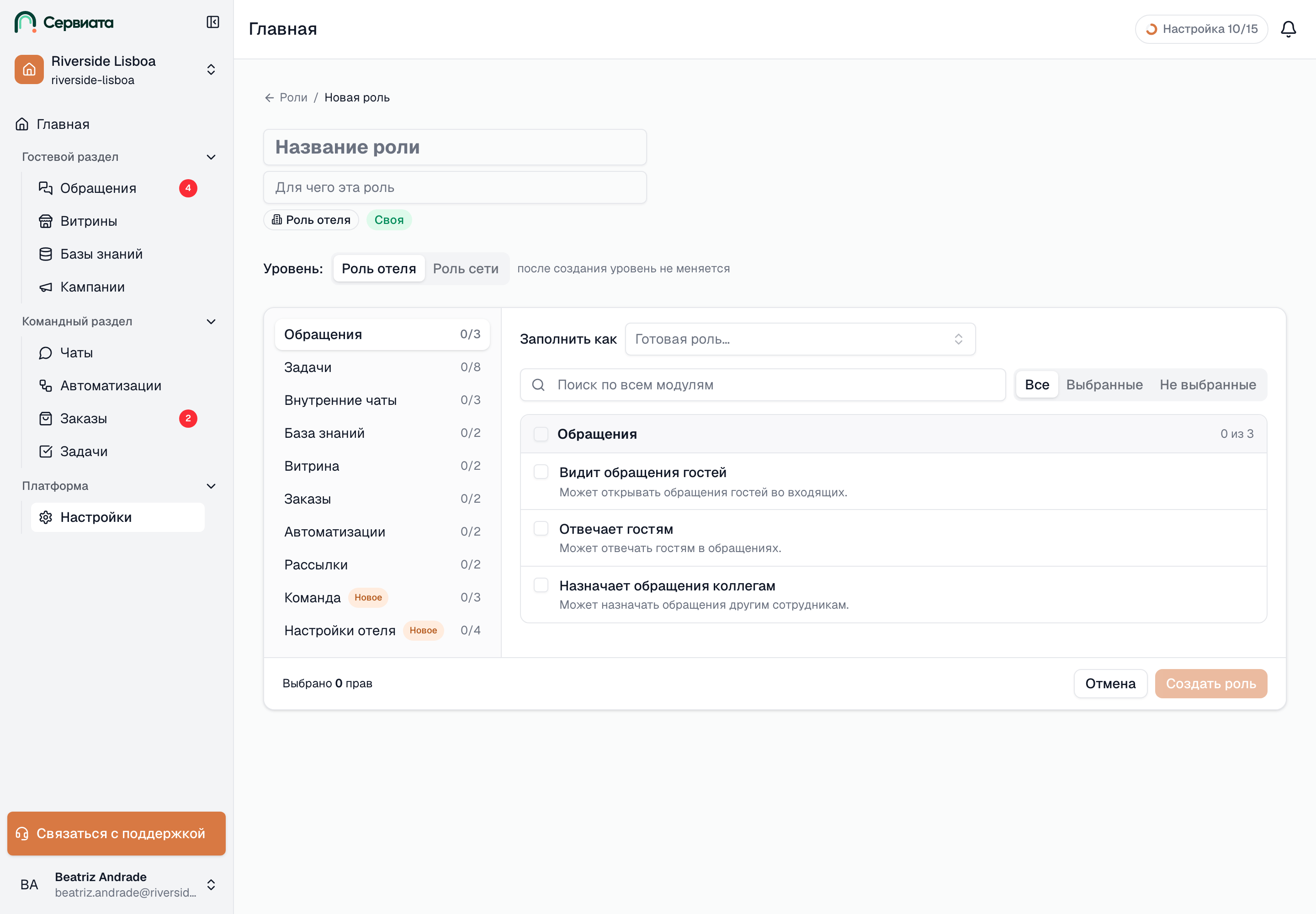Click the Сервиата logo

point(64,22)
